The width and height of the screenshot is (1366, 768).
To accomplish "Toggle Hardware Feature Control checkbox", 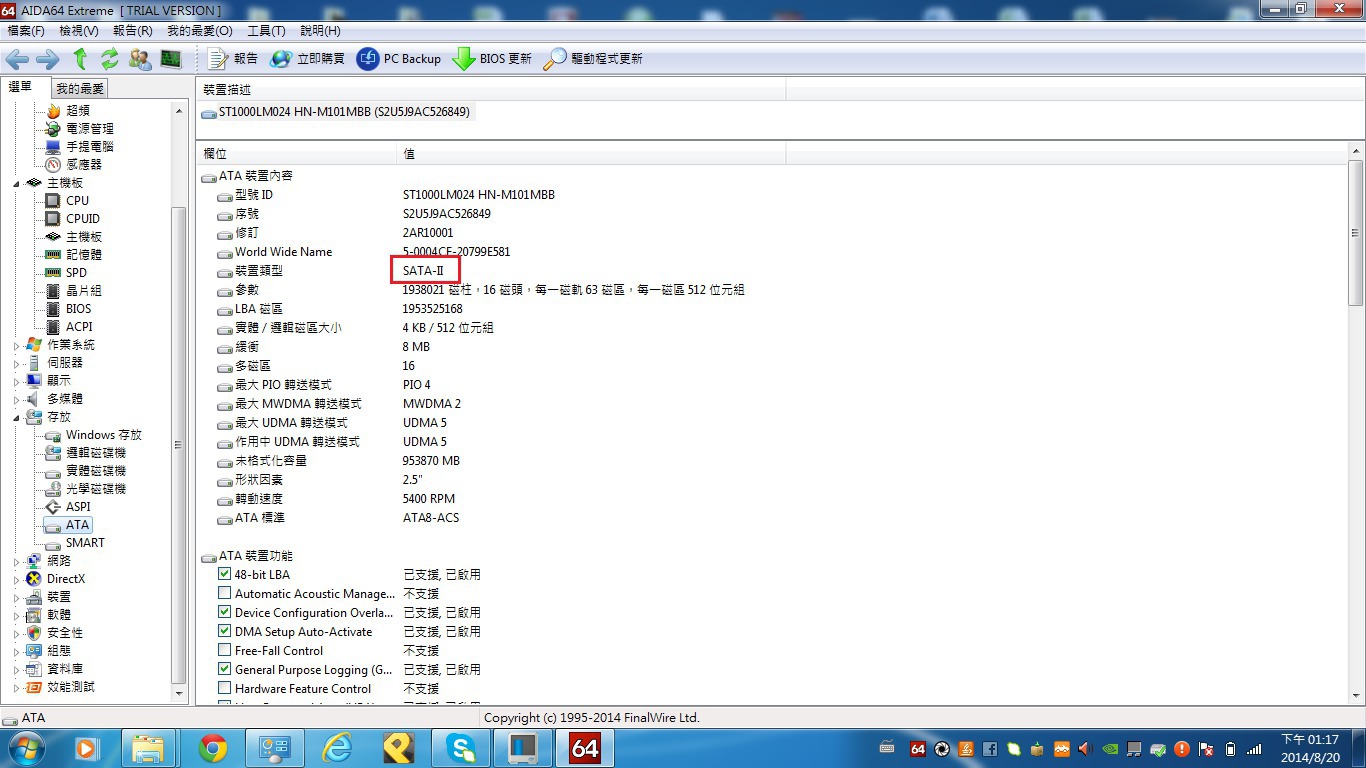I will pos(225,689).
